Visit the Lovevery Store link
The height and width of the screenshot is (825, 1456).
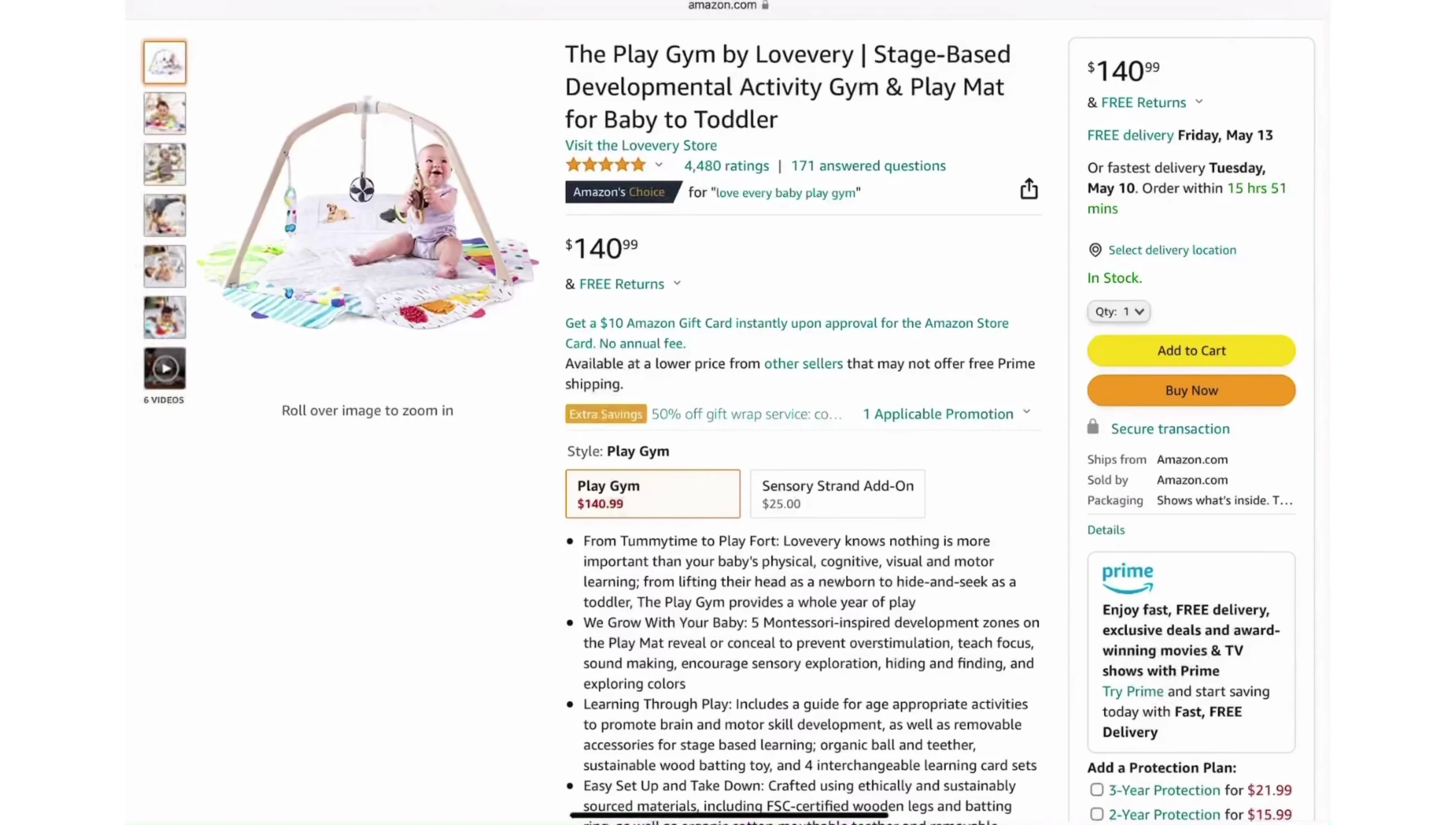tap(641, 146)
